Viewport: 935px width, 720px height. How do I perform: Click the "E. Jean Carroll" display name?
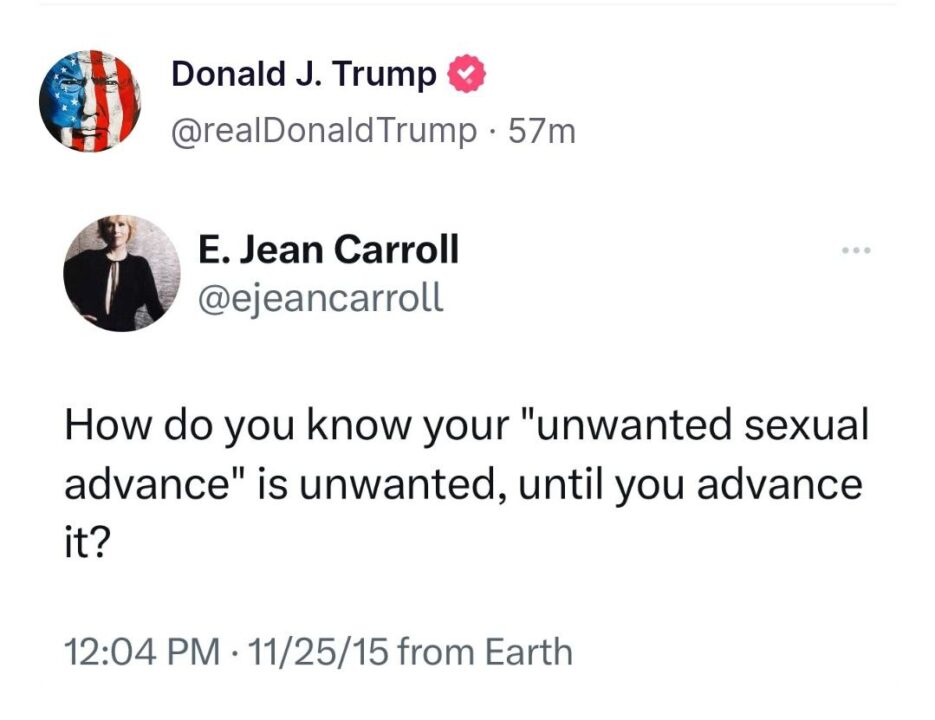(x=329, y=249)
